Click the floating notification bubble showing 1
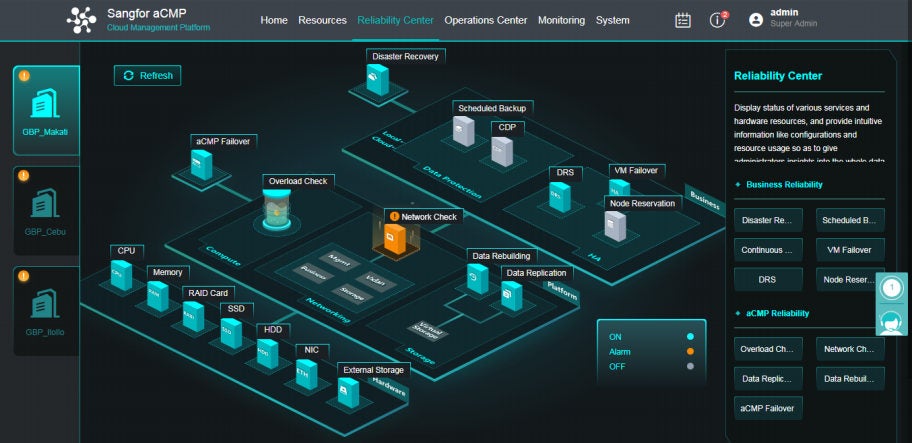 (891, 288)
